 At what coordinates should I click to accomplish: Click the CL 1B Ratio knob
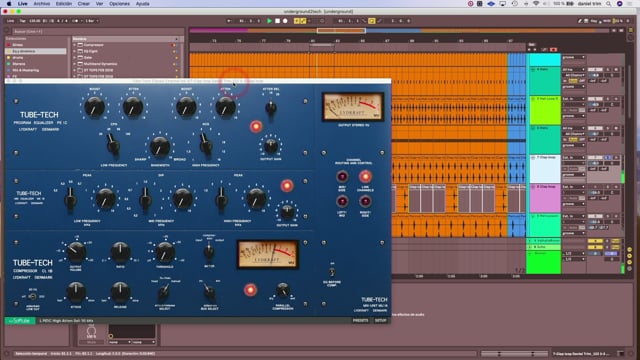120,252
